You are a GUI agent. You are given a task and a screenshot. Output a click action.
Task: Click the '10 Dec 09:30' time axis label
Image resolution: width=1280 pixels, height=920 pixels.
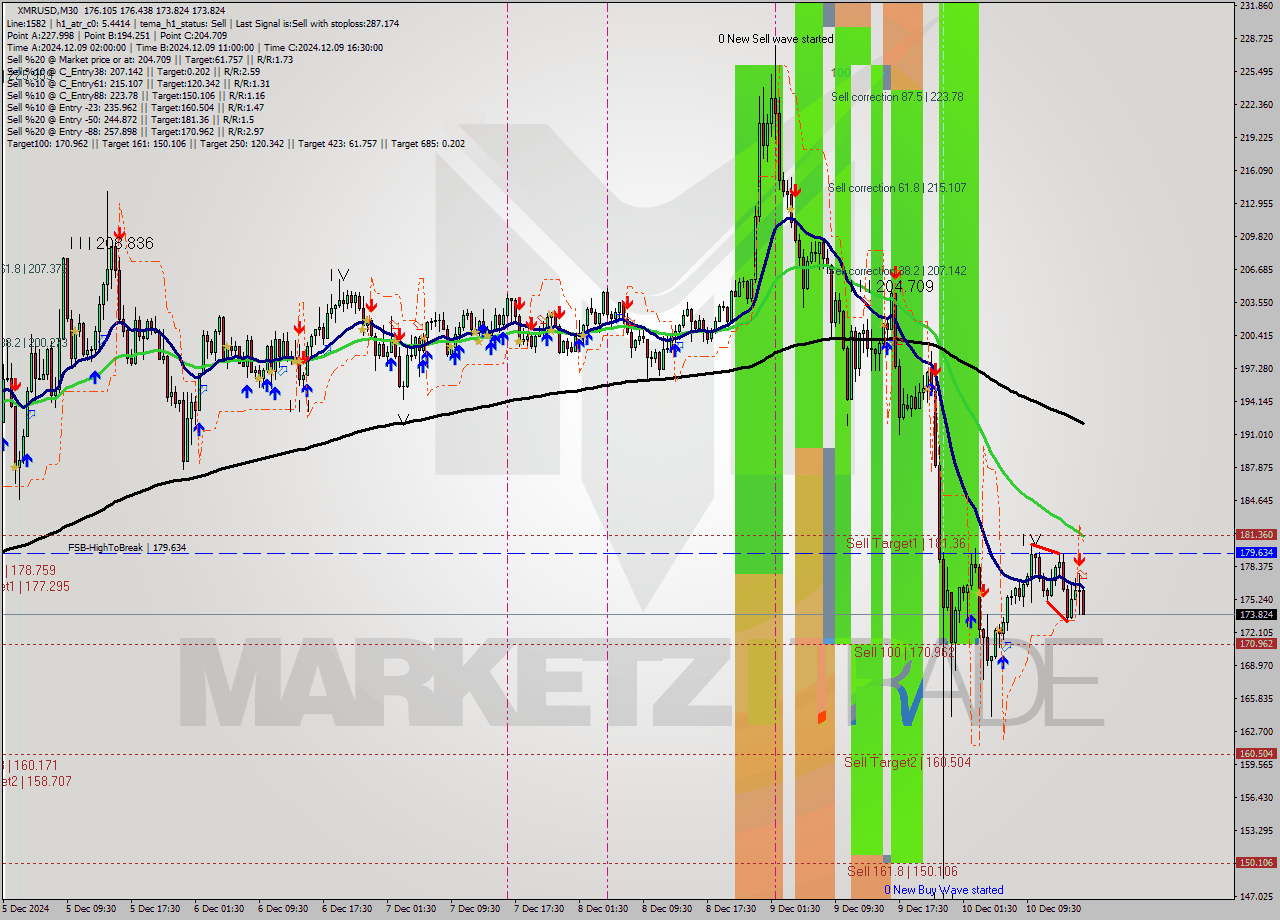(1054, 909)
